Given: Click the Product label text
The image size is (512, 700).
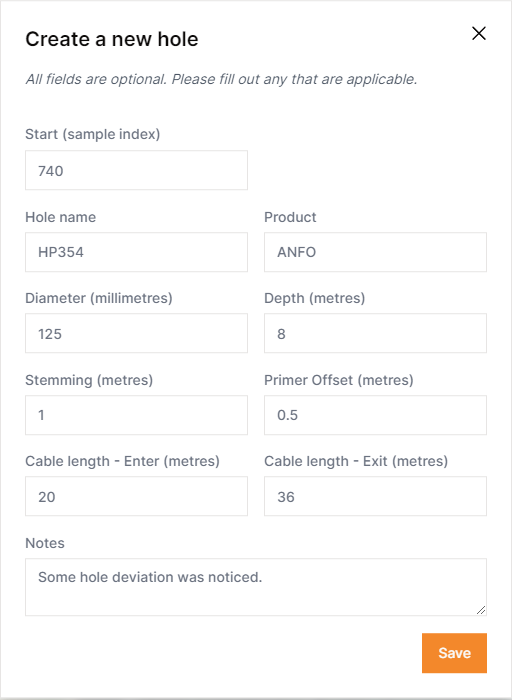Looking at the screenshot, I should point(290,217).
